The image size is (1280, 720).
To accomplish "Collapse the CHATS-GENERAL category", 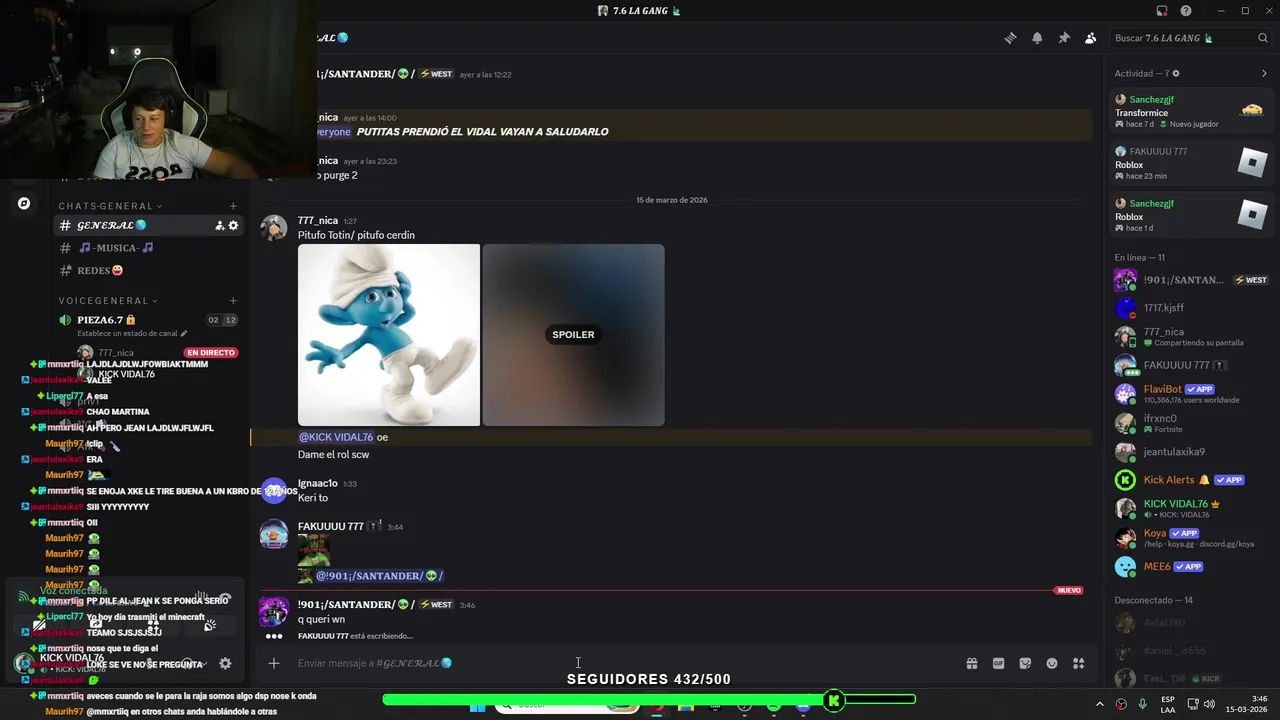I will tap(110, 206).
